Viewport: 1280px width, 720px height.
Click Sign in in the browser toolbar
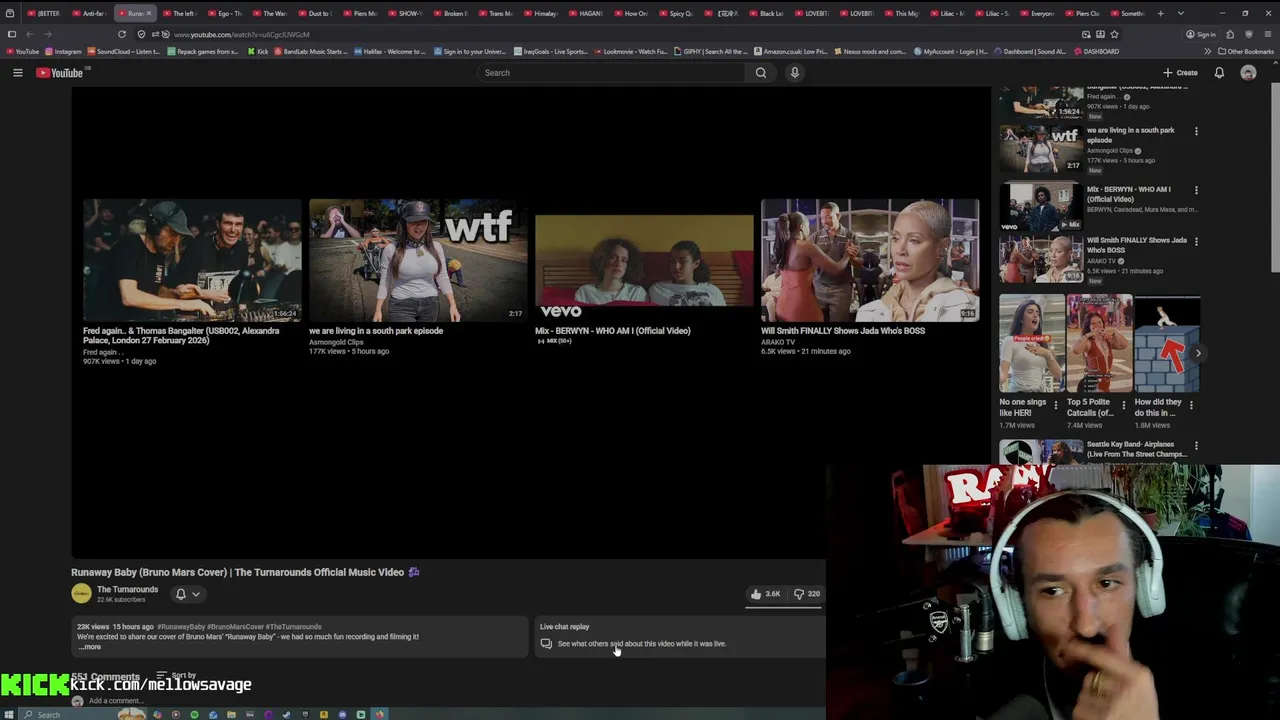click(x=1201, y=34)
